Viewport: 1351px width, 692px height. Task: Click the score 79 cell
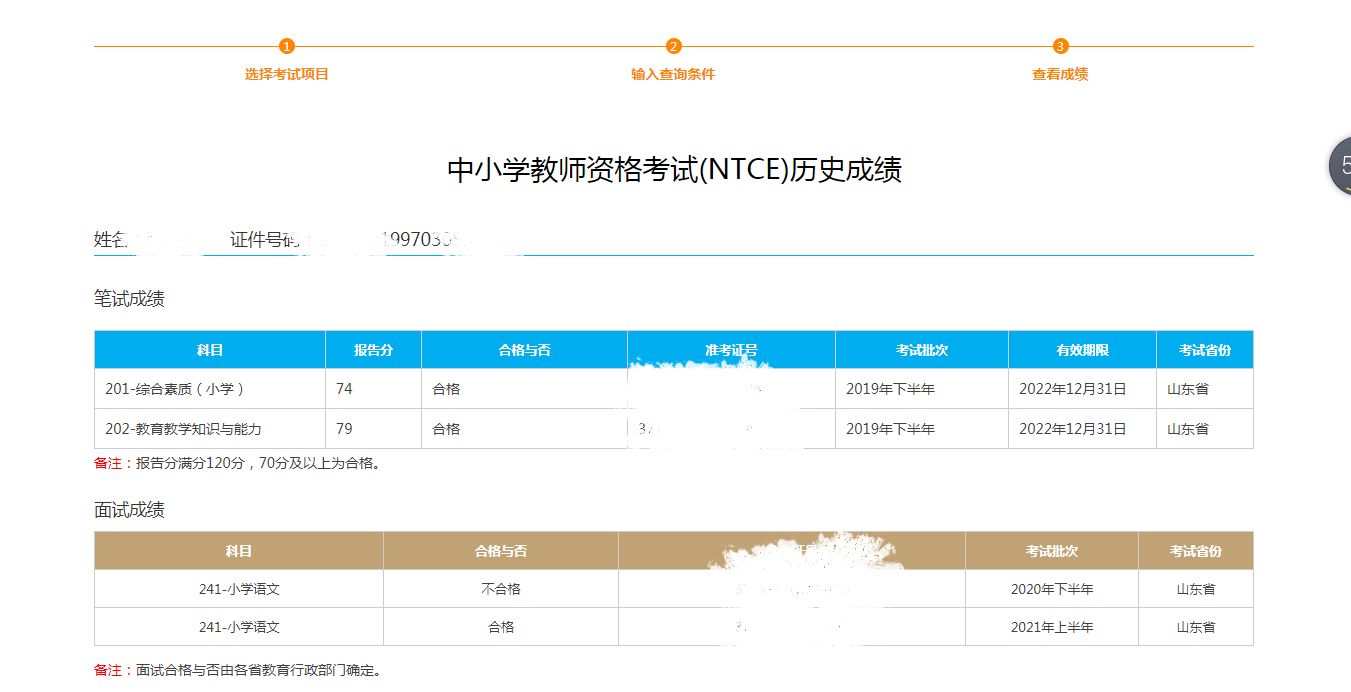pos(374,429)
